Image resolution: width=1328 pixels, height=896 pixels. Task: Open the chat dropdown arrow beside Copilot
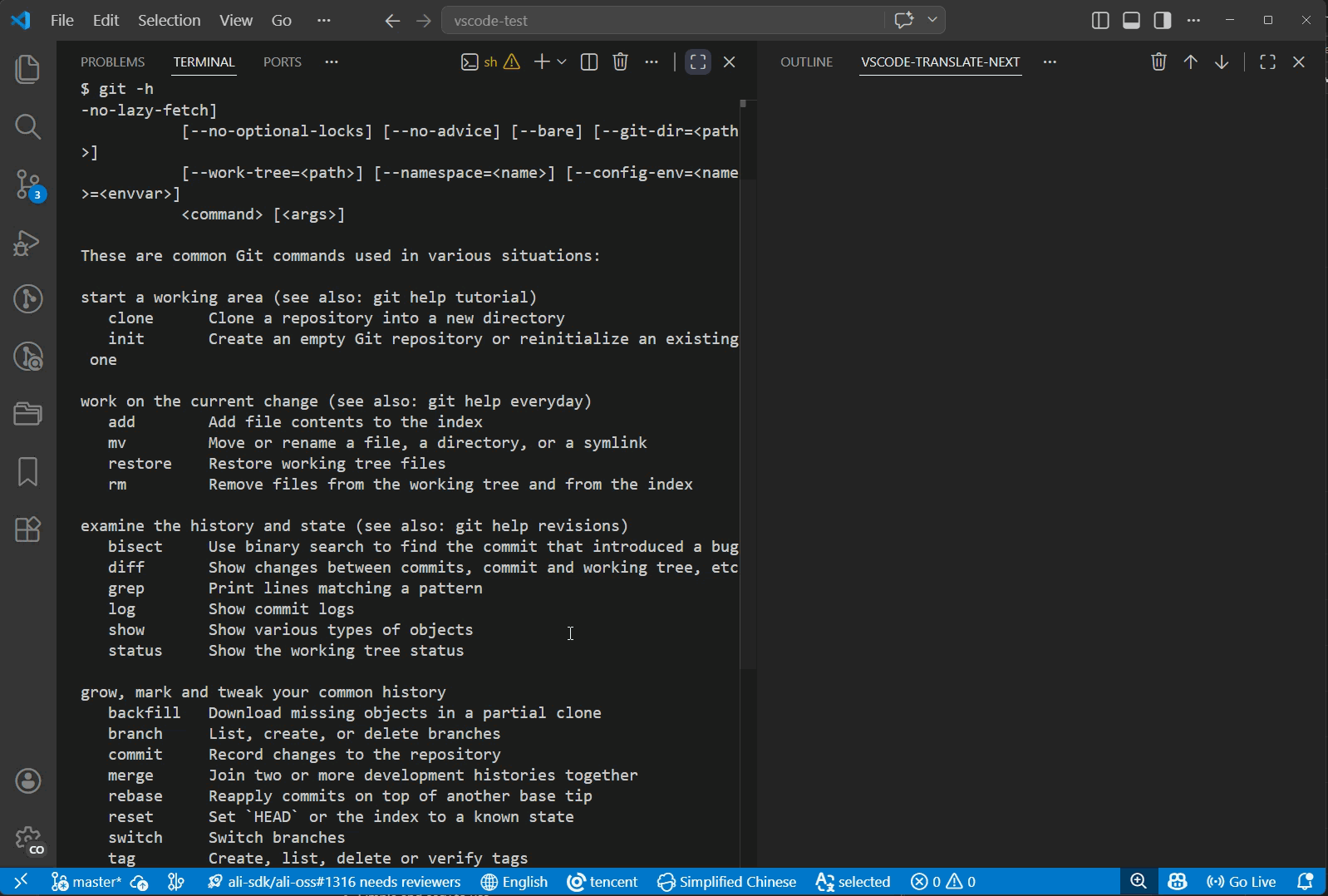932,20
